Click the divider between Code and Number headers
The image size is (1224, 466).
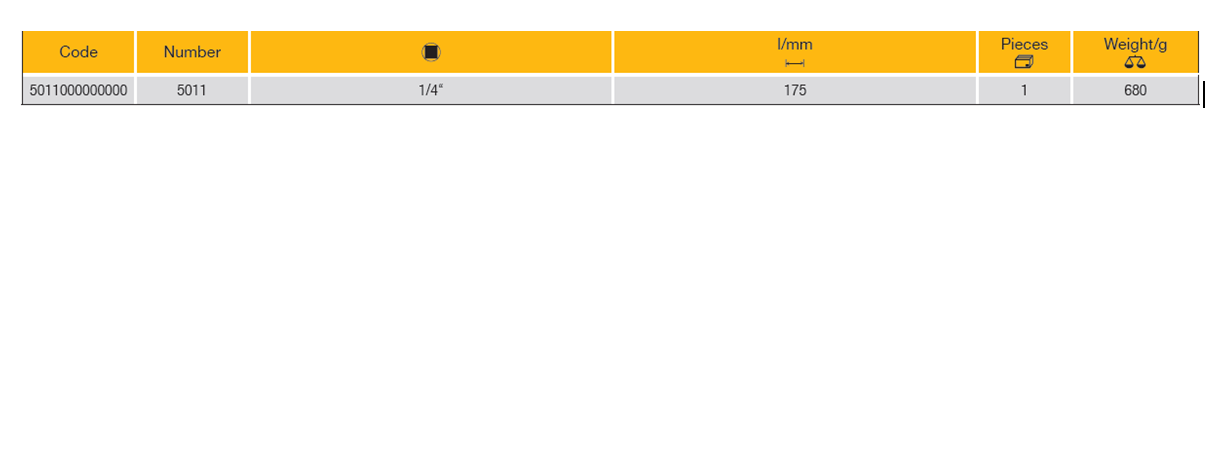(135, 52)
